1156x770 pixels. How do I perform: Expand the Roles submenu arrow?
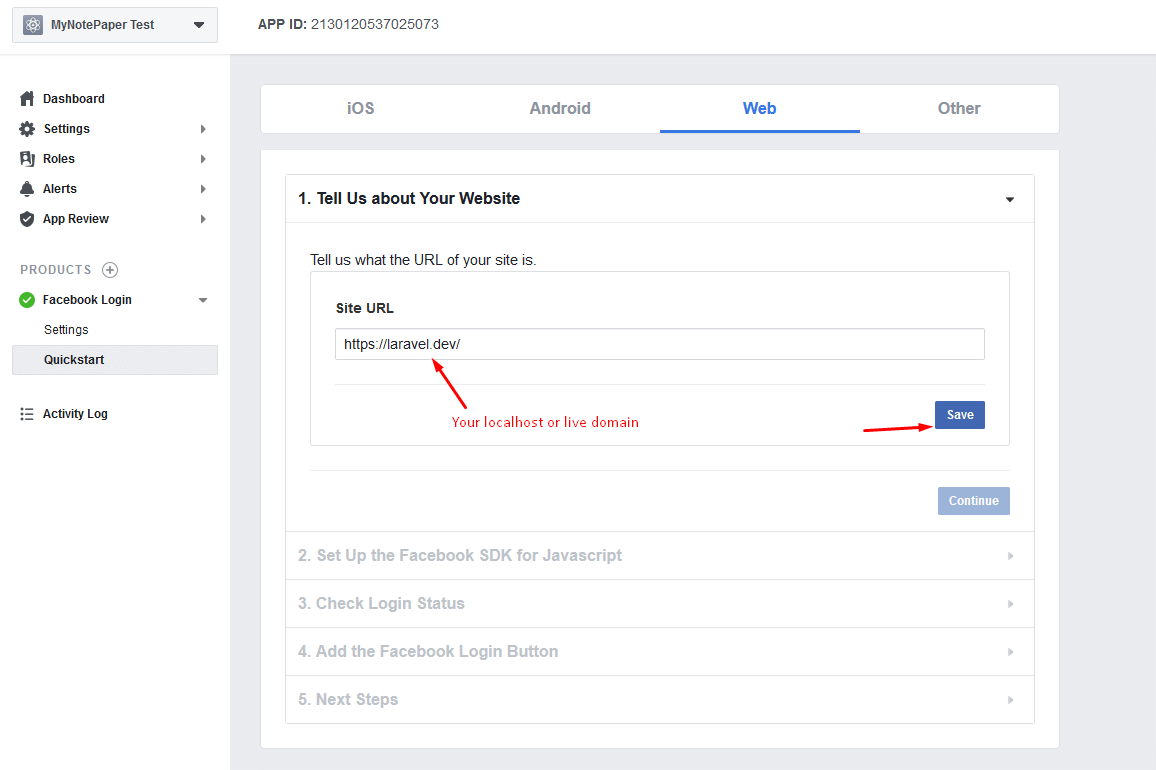tap(203, 159)
